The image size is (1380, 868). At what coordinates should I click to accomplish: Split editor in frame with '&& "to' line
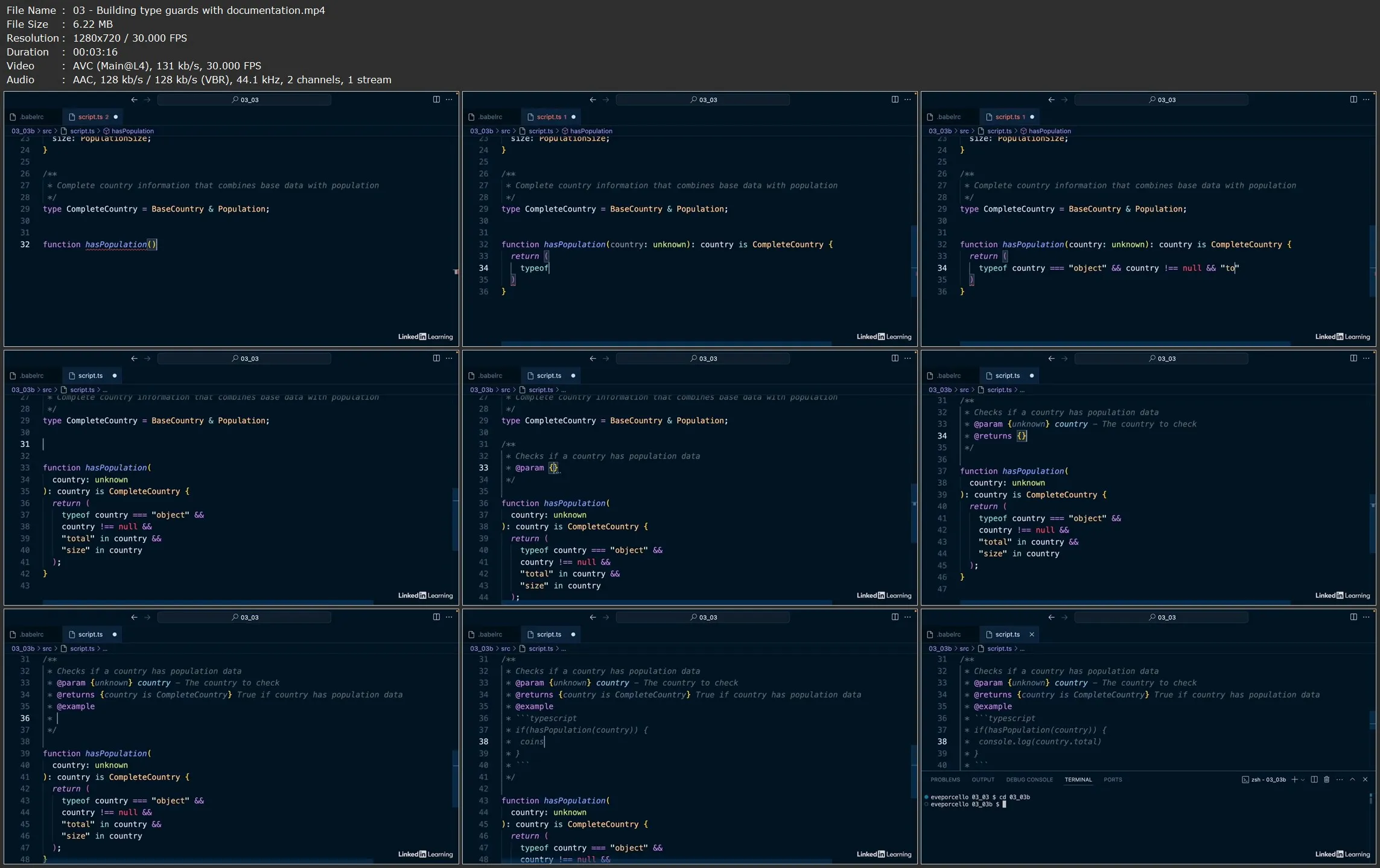click(x=1353, y=100)
